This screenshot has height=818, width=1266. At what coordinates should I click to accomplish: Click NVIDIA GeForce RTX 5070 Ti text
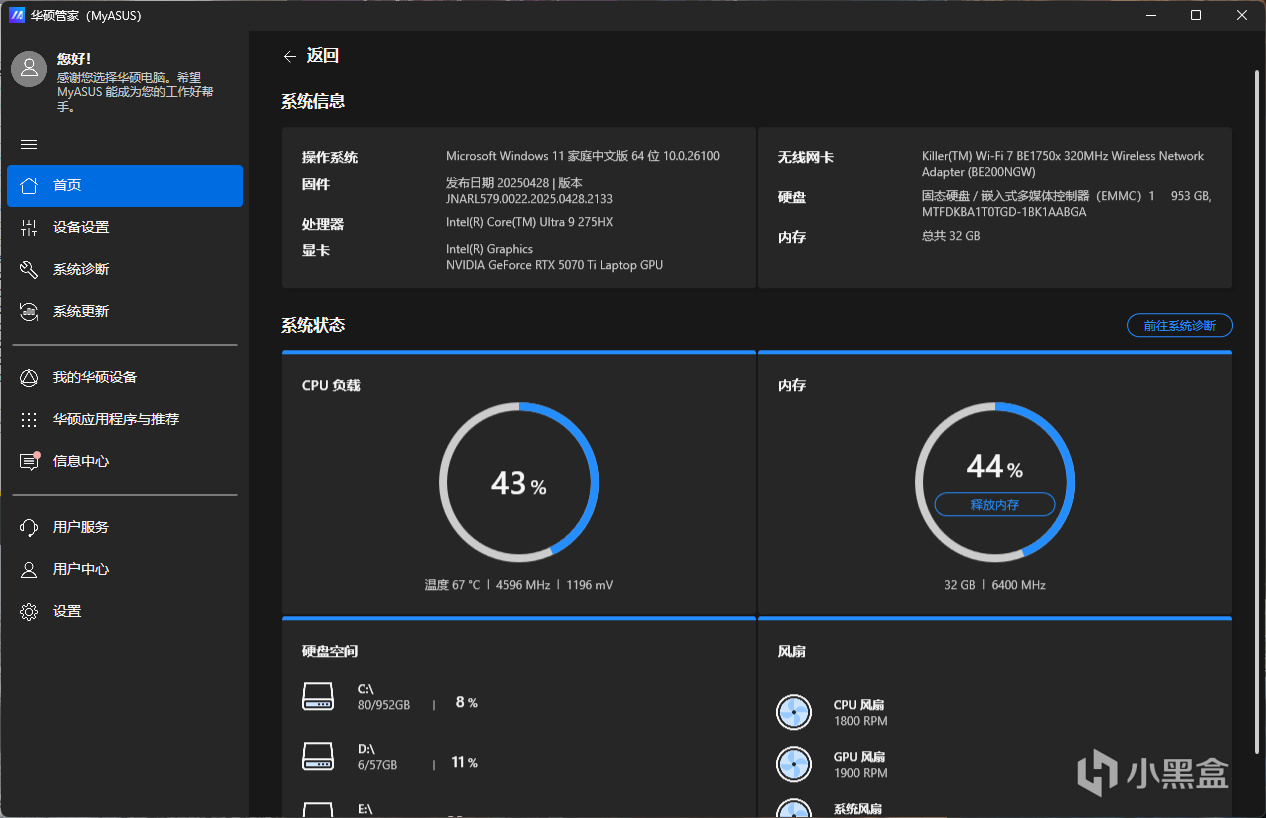[x=554, y=265]
